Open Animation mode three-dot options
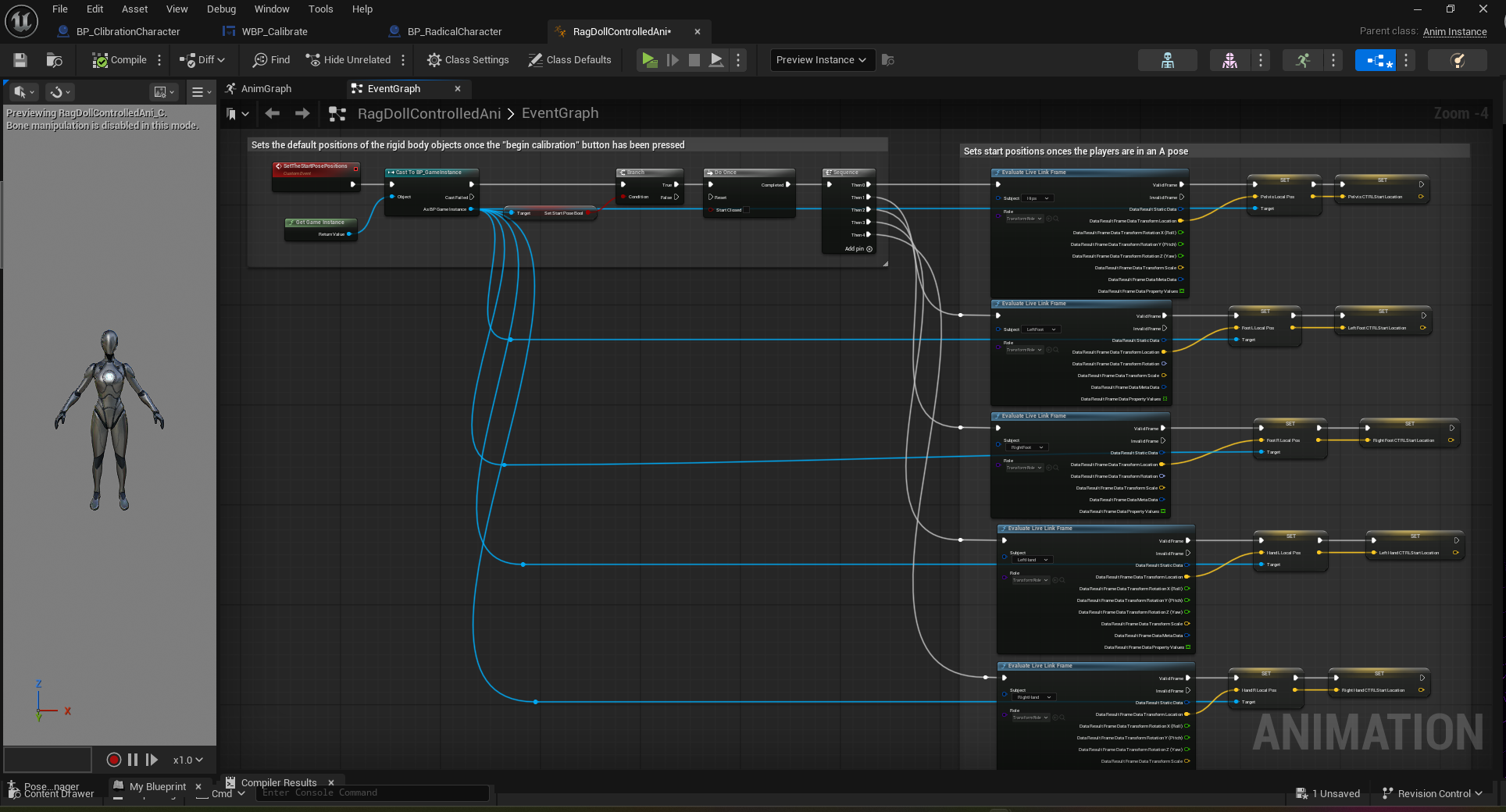1506x812 pixels. 1333,60
